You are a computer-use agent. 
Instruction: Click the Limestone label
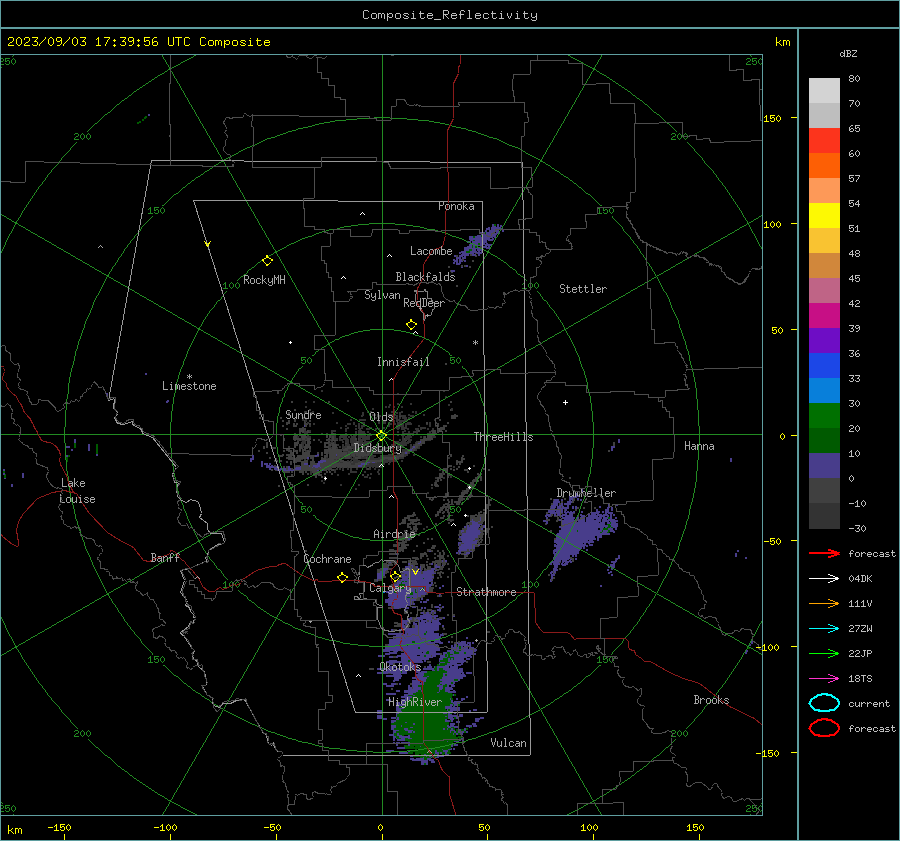pos(189,386)
